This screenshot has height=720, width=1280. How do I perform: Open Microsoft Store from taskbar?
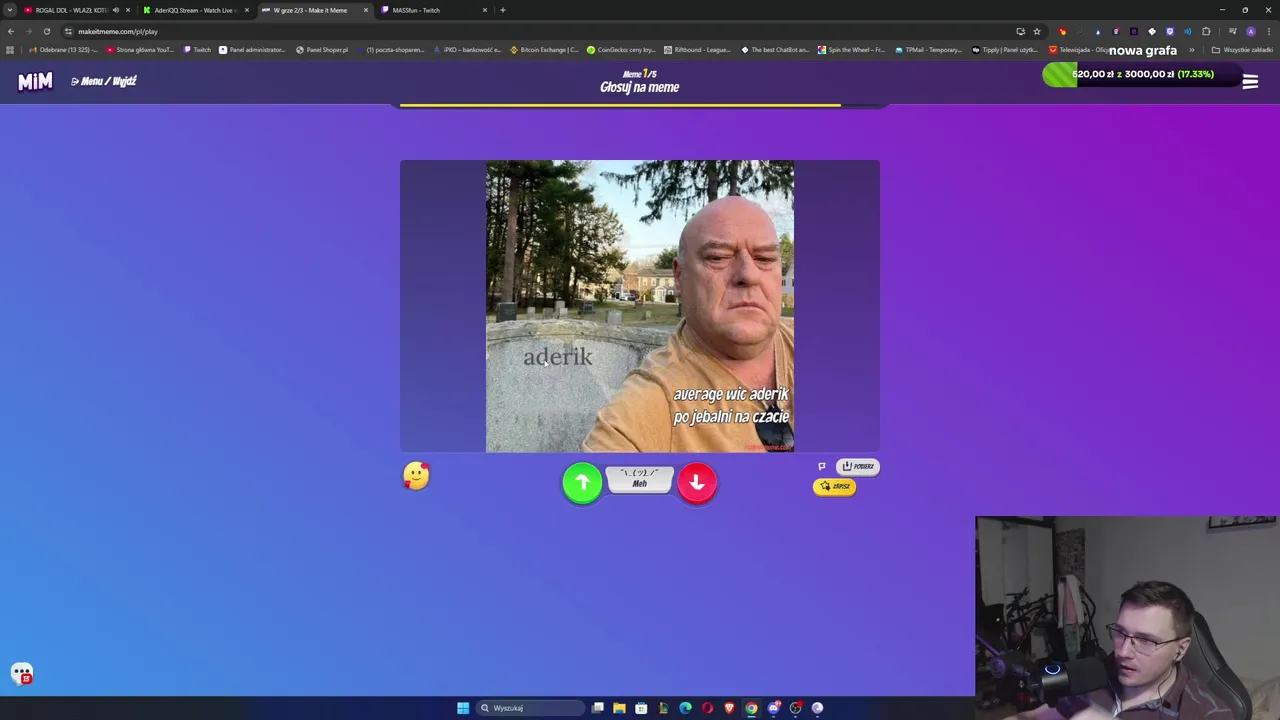point(641,708)
